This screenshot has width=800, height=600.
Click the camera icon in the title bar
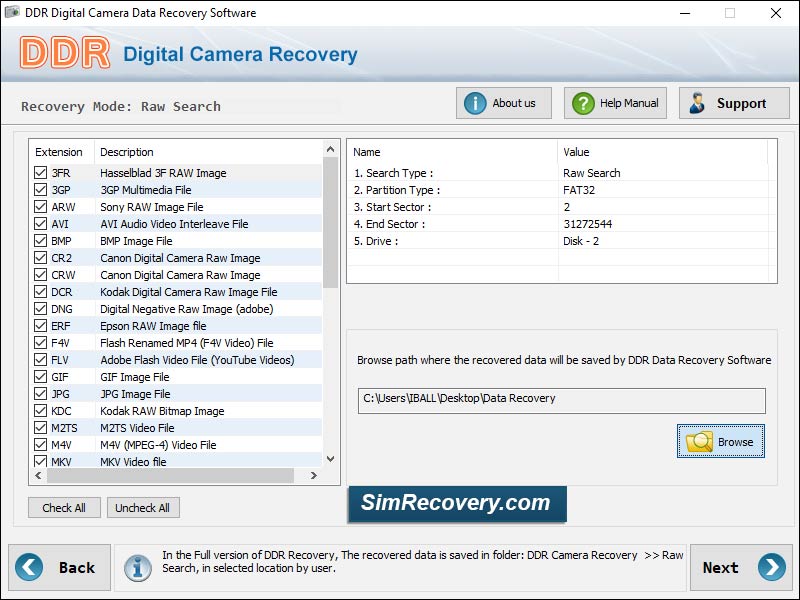point(14,13)
